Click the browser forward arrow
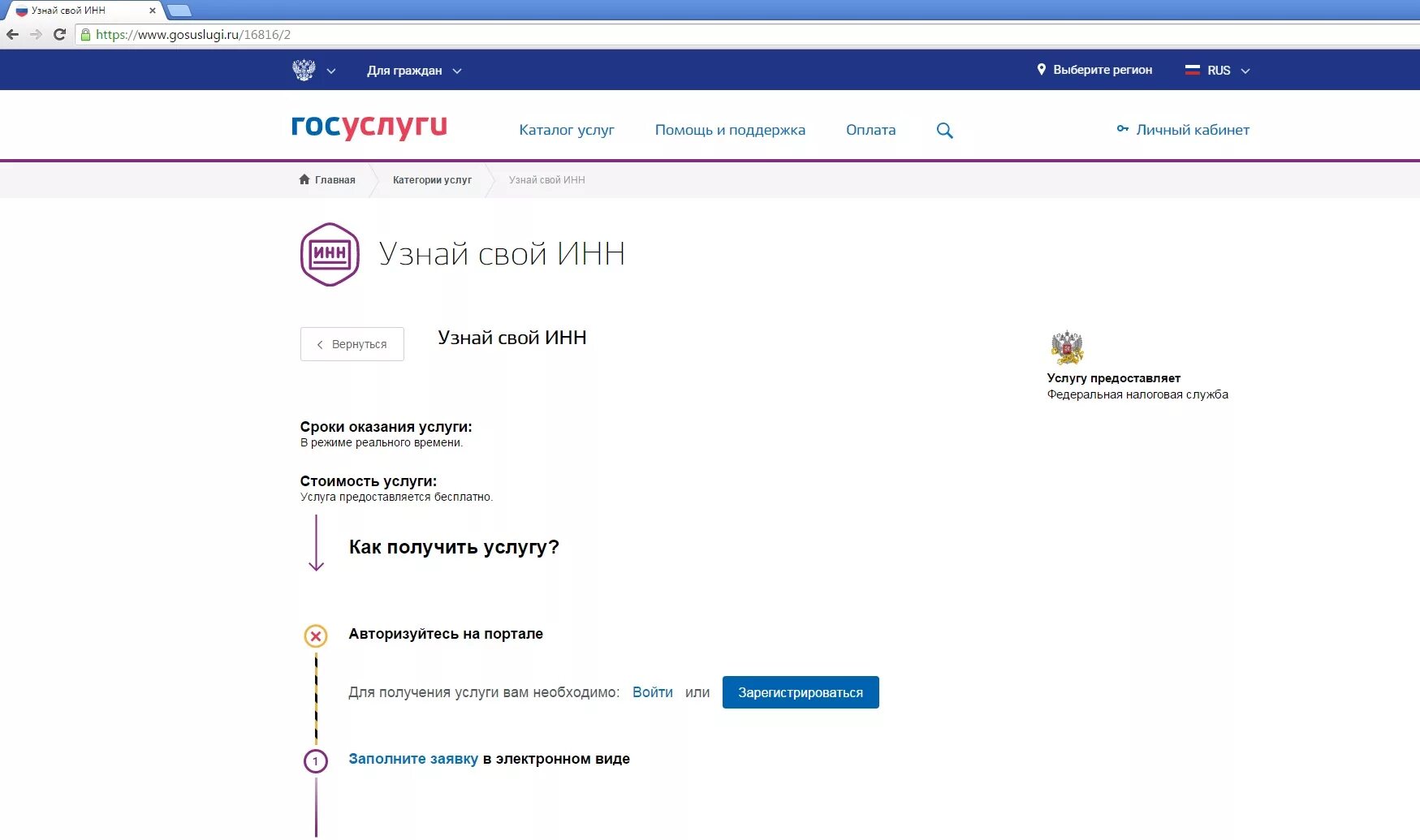The height and width of the screenshot is (840, 1420). pos(36,35)
